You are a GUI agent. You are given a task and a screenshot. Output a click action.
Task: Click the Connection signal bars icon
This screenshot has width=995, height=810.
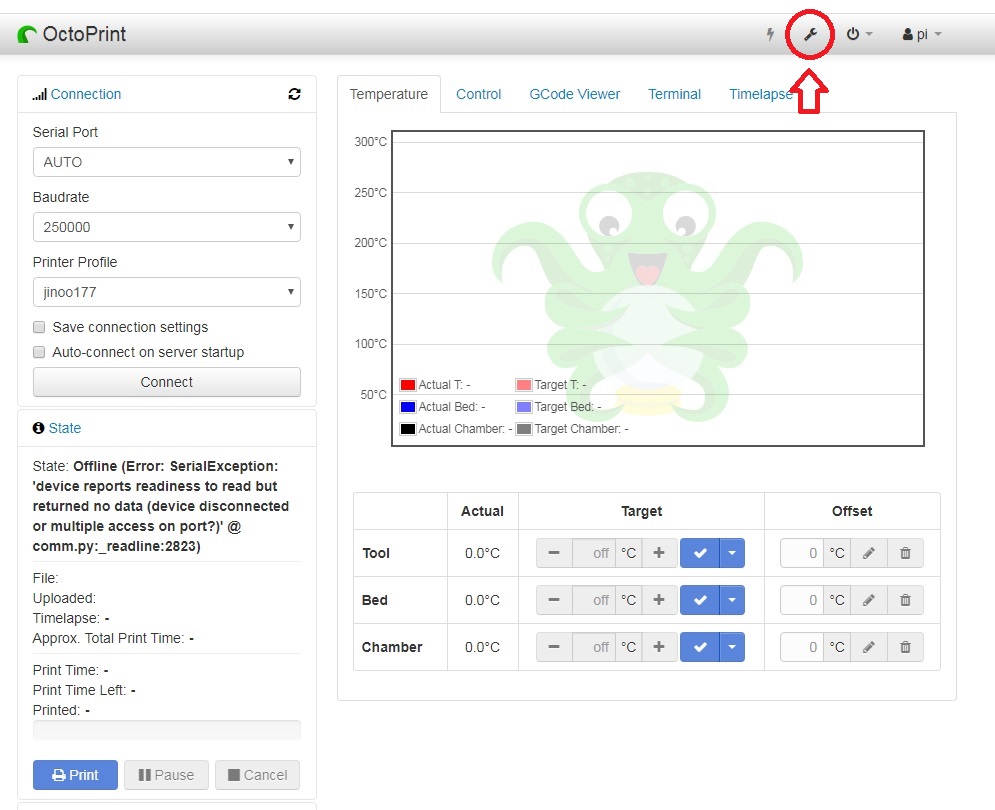pyautogui.click(x=39, y=95)
